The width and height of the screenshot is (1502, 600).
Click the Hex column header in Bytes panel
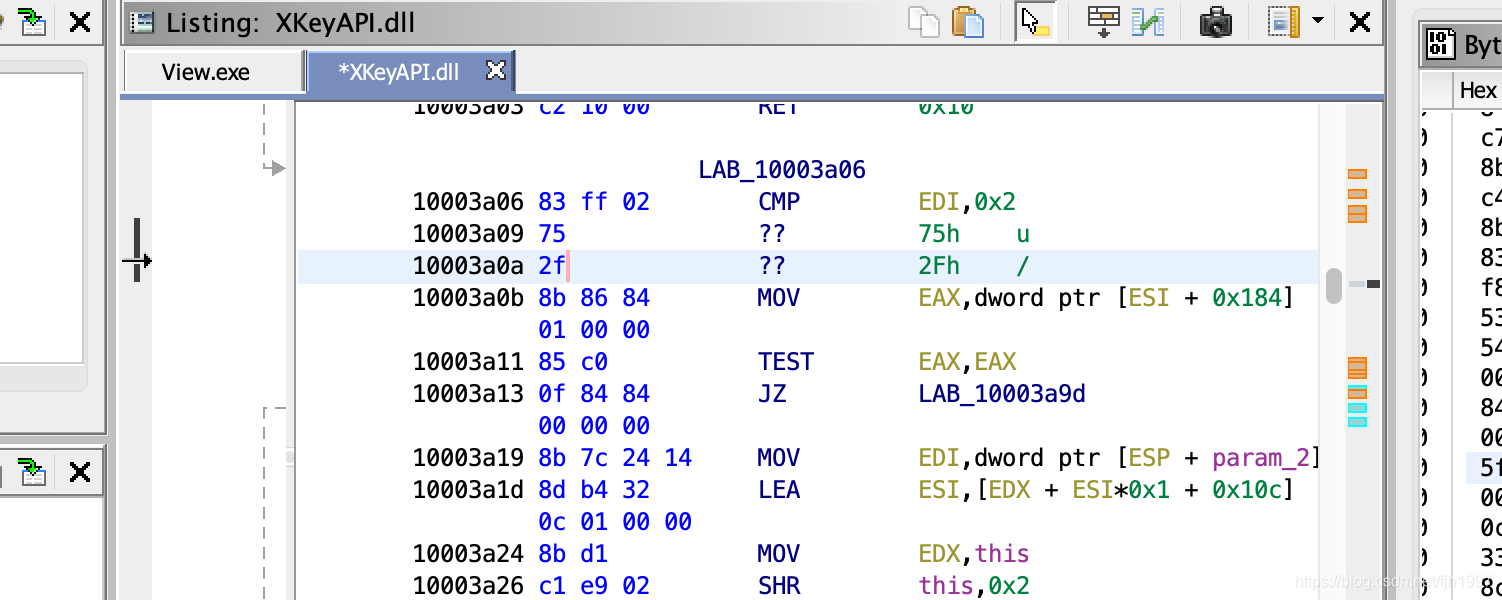tap(1477, 90)
